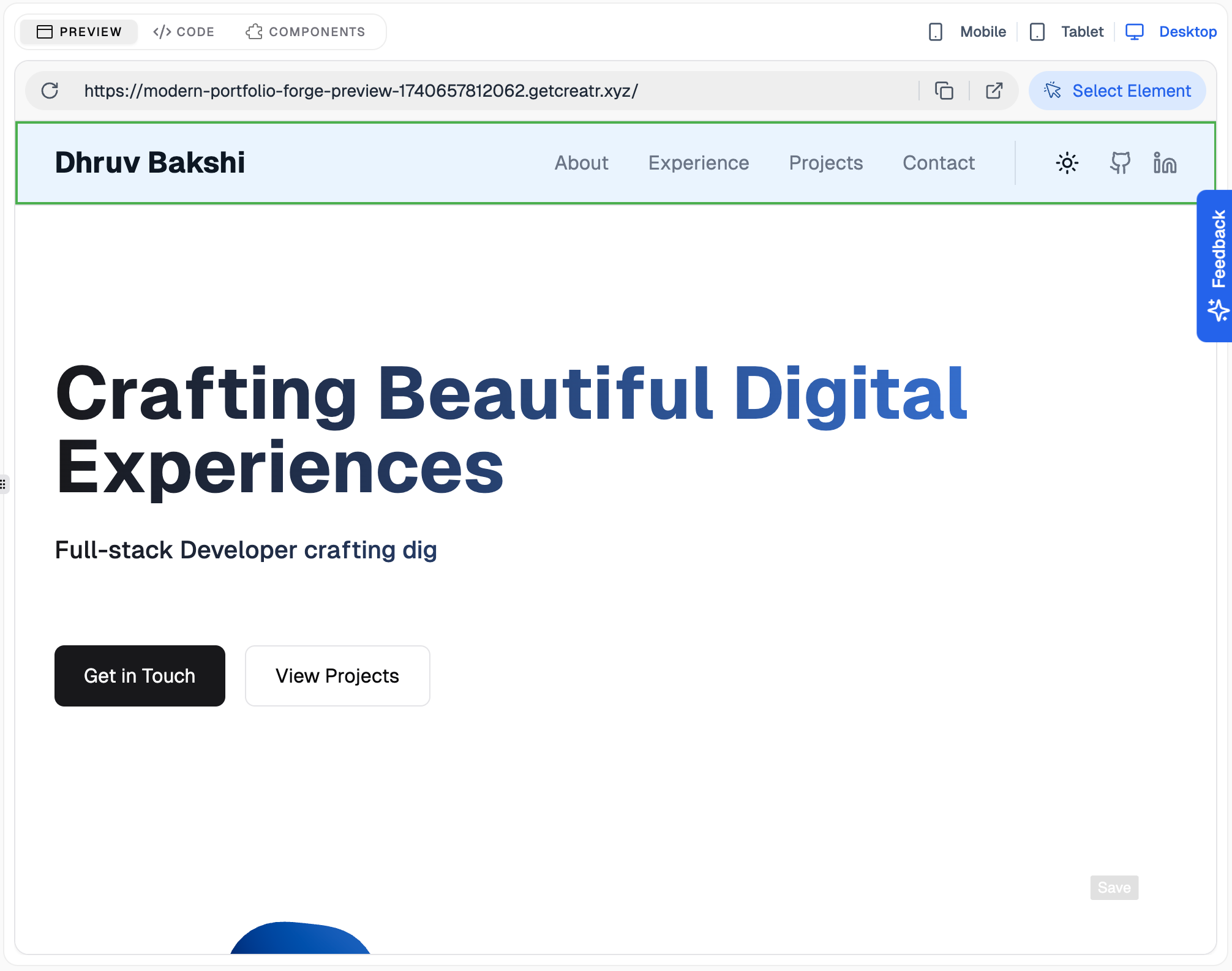Navigate to the Contact section link
This screenshot has height=971, width=1232.
click(x=938, y=163)
